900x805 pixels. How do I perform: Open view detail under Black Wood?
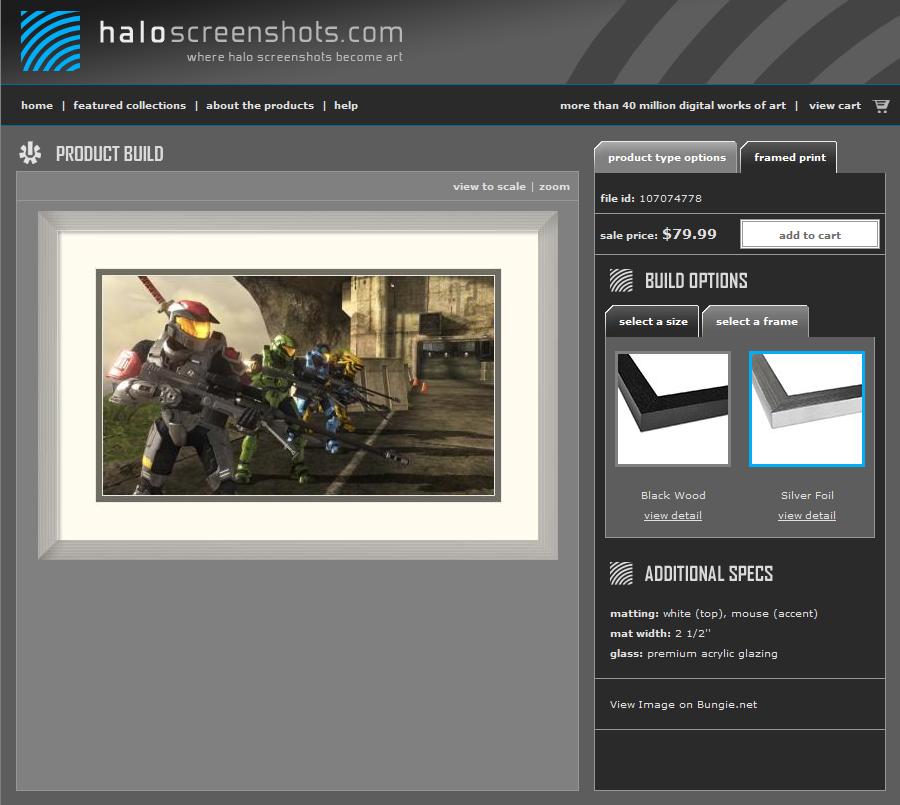(x=673, y=516)
